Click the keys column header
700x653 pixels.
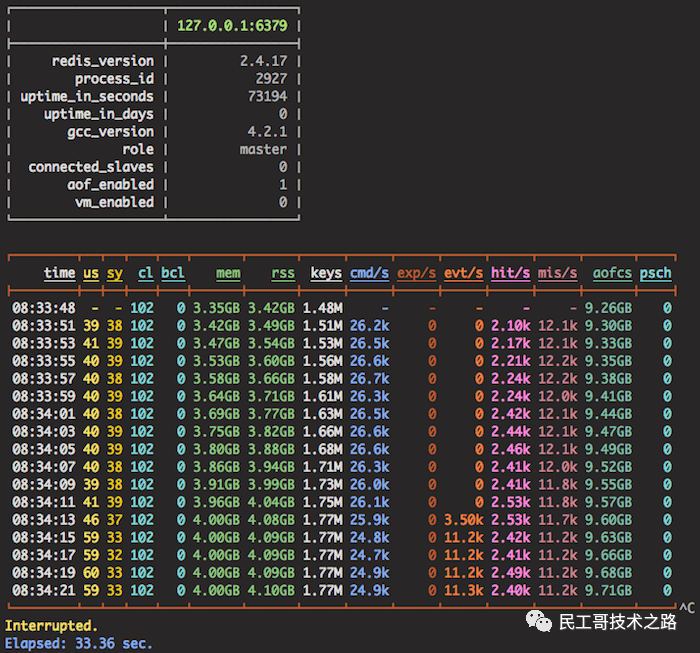(x=326, y=273)
